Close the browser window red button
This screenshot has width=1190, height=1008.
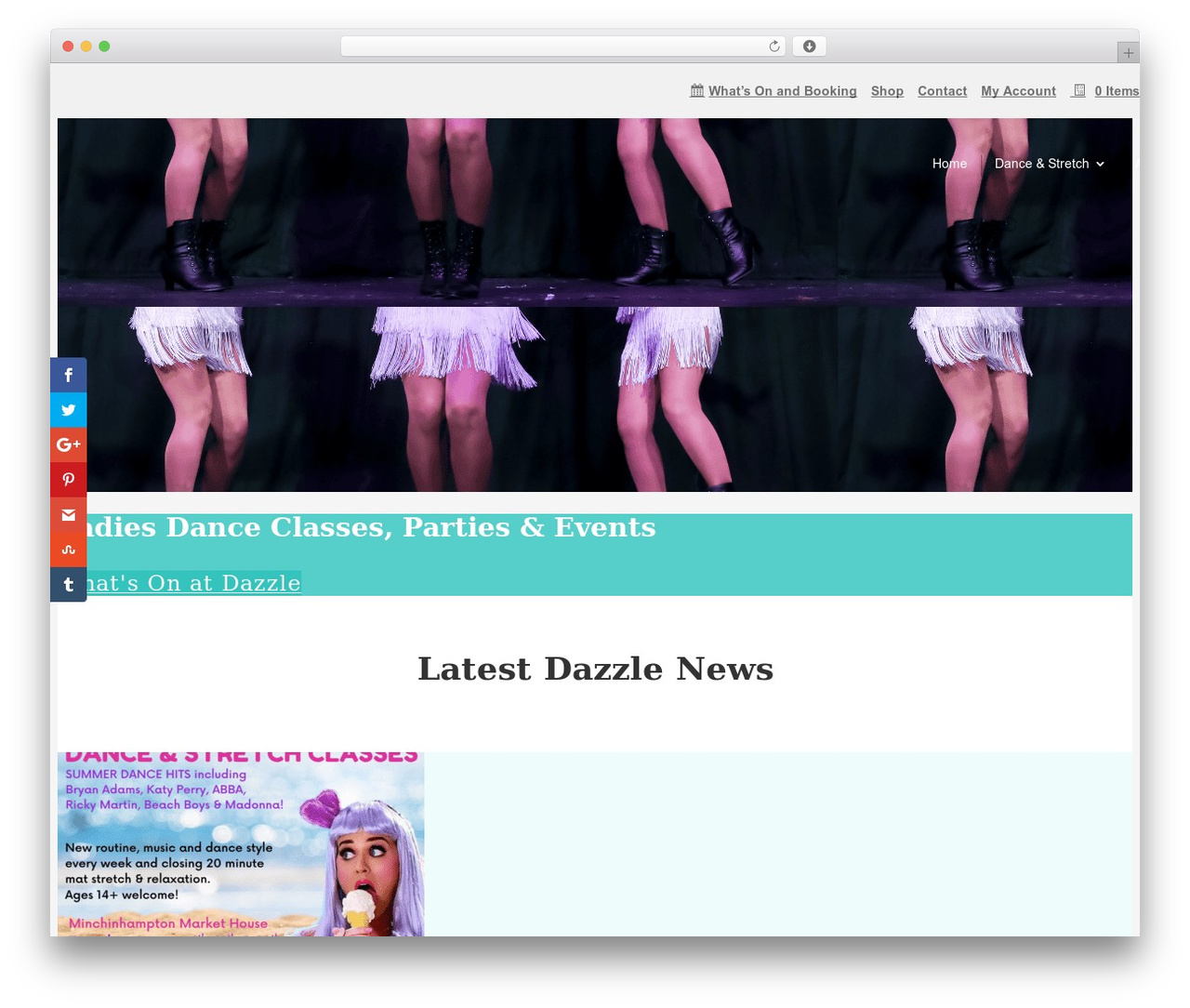(x=68, y=46)
